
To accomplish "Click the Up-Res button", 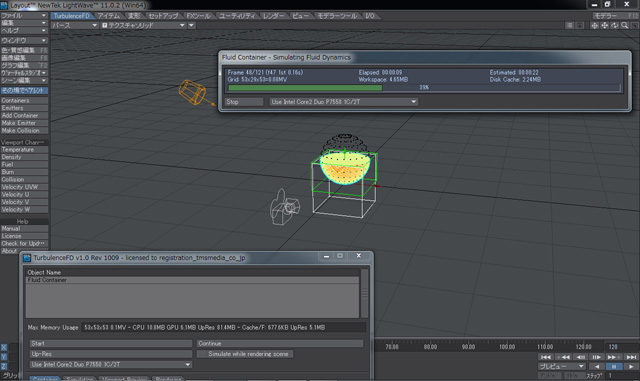I will coord(111,354).
